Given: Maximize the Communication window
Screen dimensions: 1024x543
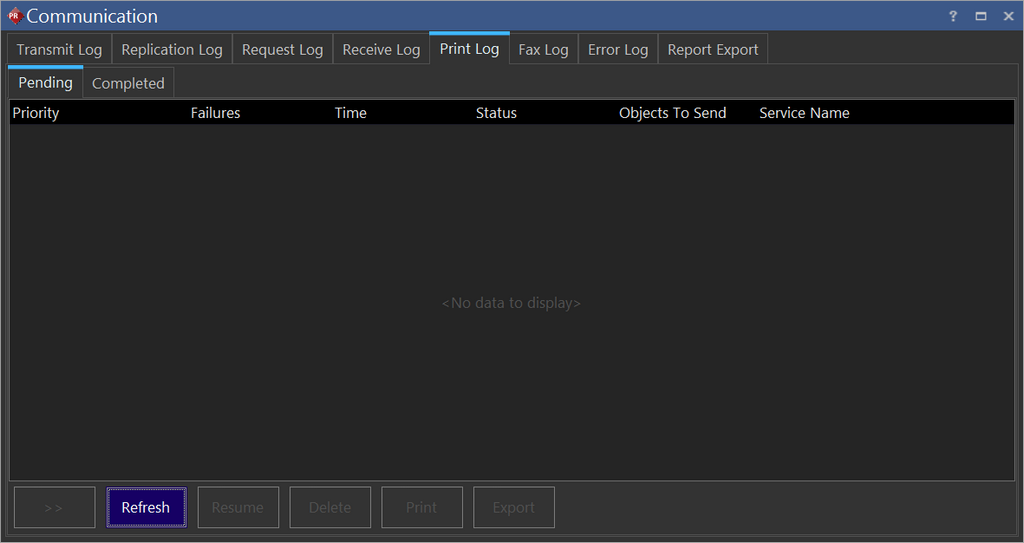Looking at the screenshot, I should pos(981,16).
